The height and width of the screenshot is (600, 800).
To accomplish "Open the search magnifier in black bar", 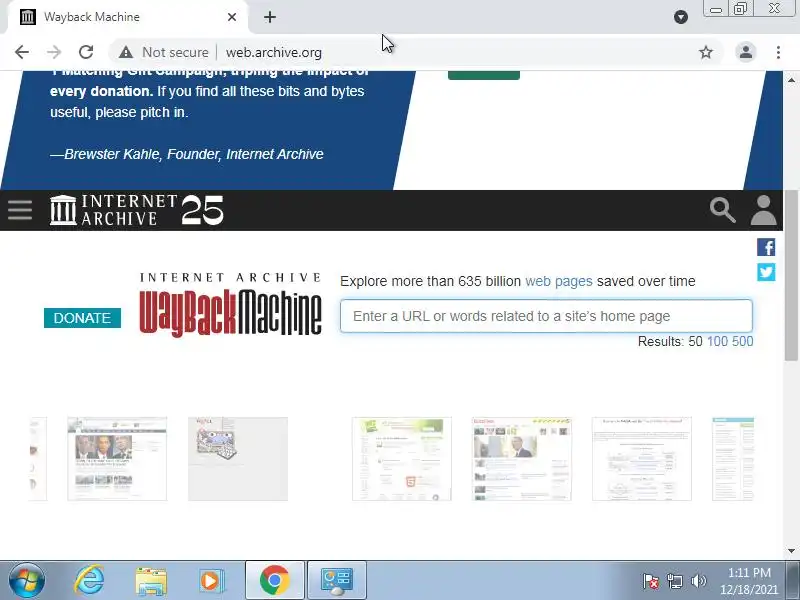I will coord(722,210).
